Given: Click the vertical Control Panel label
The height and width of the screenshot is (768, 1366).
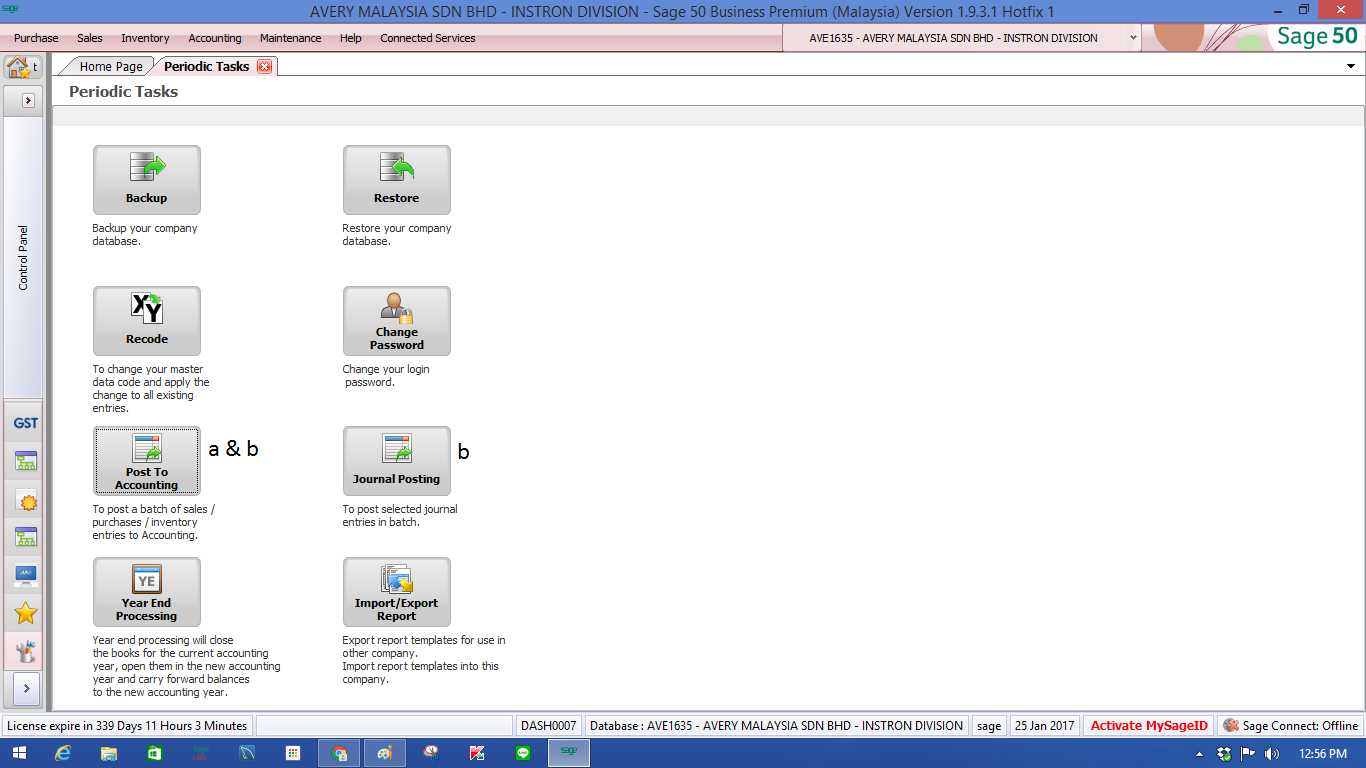Looking at the screenshot, I should pos(23,258).
